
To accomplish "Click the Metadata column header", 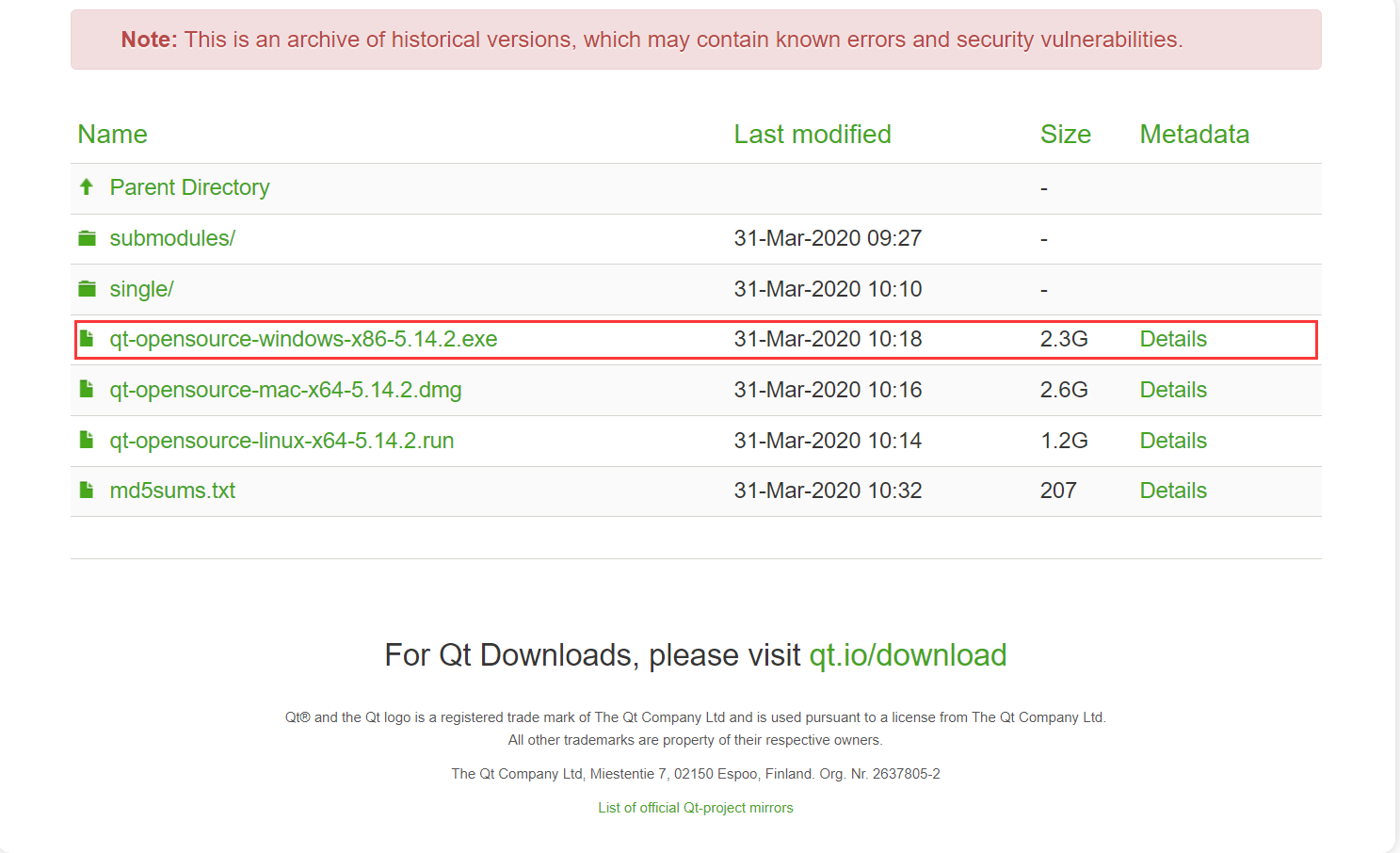I will (1195, 135).
